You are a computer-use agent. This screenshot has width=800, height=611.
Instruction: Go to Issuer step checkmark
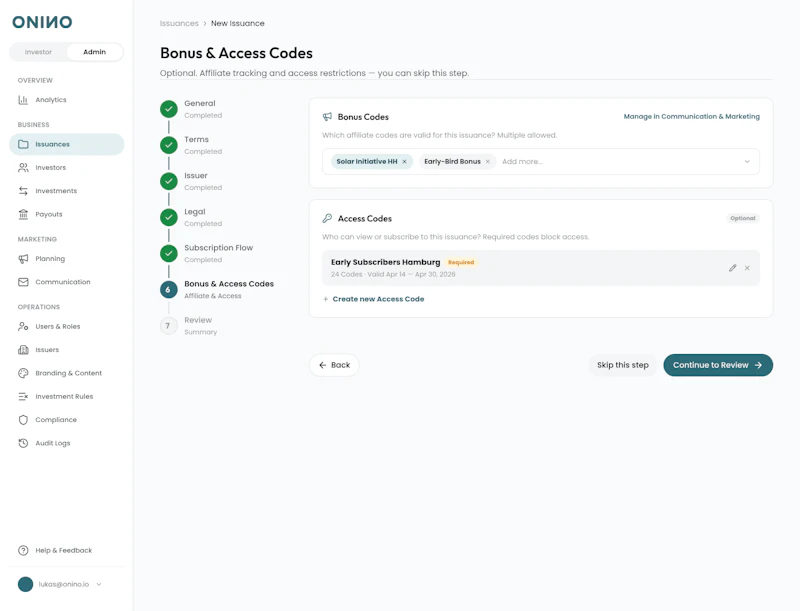169,181
